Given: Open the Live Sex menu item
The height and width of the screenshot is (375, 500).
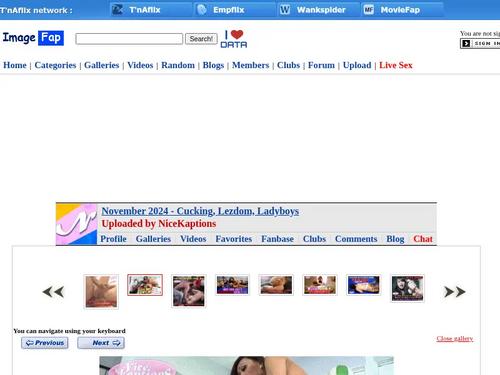Looking at the screenshot, I should click(396, 65).
